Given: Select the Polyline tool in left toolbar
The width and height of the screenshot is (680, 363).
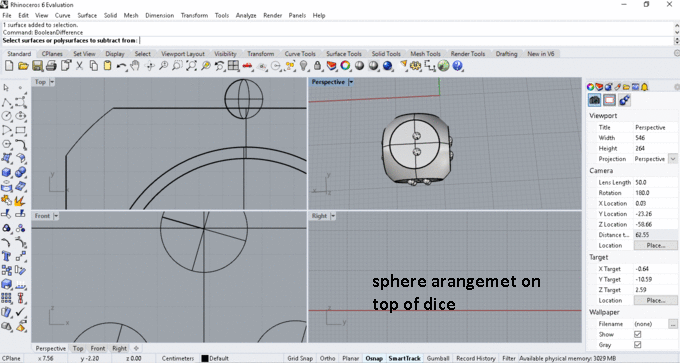Looking at the screenshot, I should coord(7,102).
